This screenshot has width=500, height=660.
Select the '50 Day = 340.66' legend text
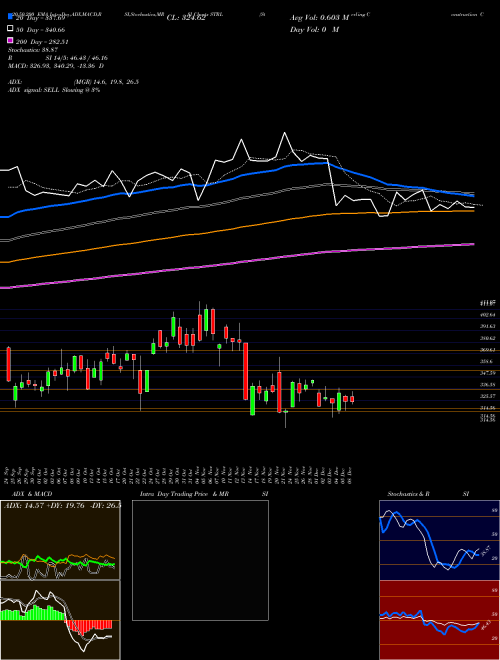pos(41,30)
